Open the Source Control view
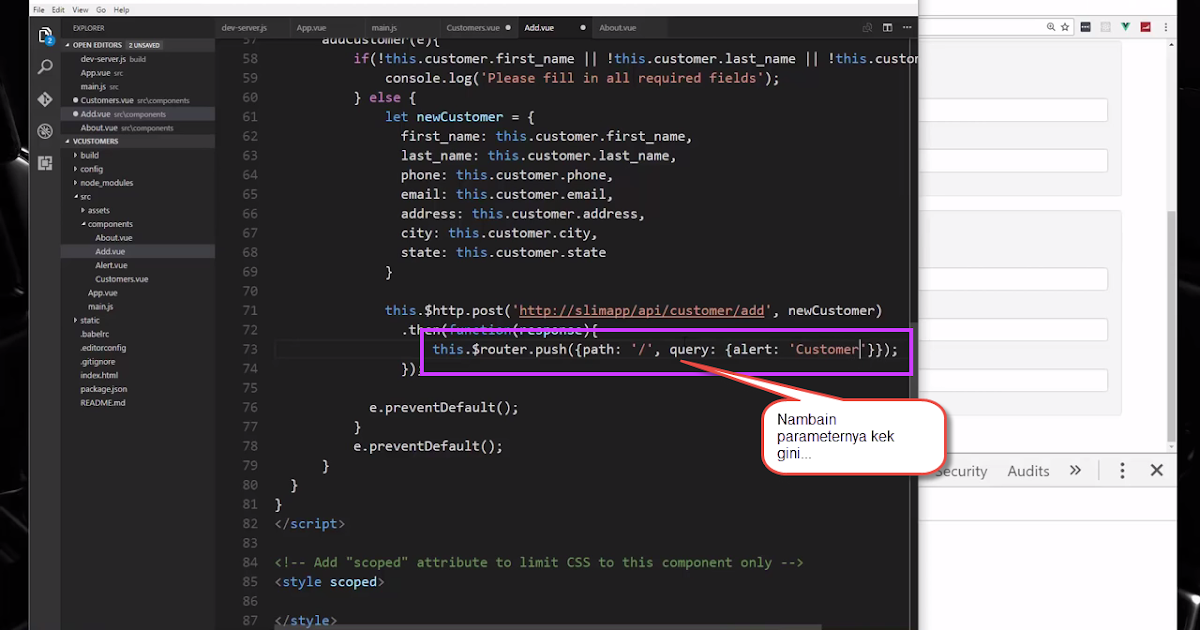Viewport: 1200px width, 630px height. point(45,99)
